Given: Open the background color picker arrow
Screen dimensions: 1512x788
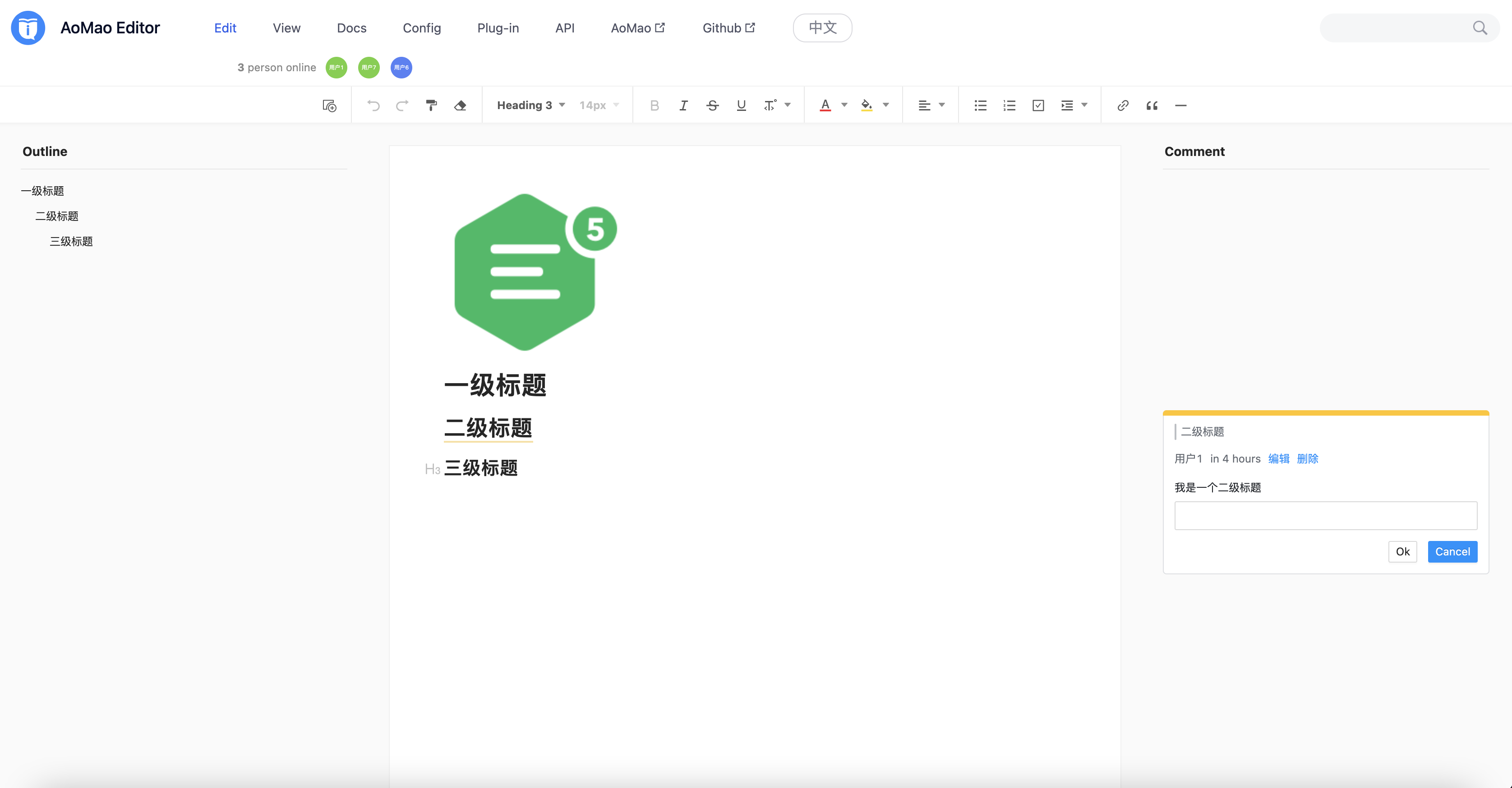Looking at the screenshot, I should click(x=886, y=105).
